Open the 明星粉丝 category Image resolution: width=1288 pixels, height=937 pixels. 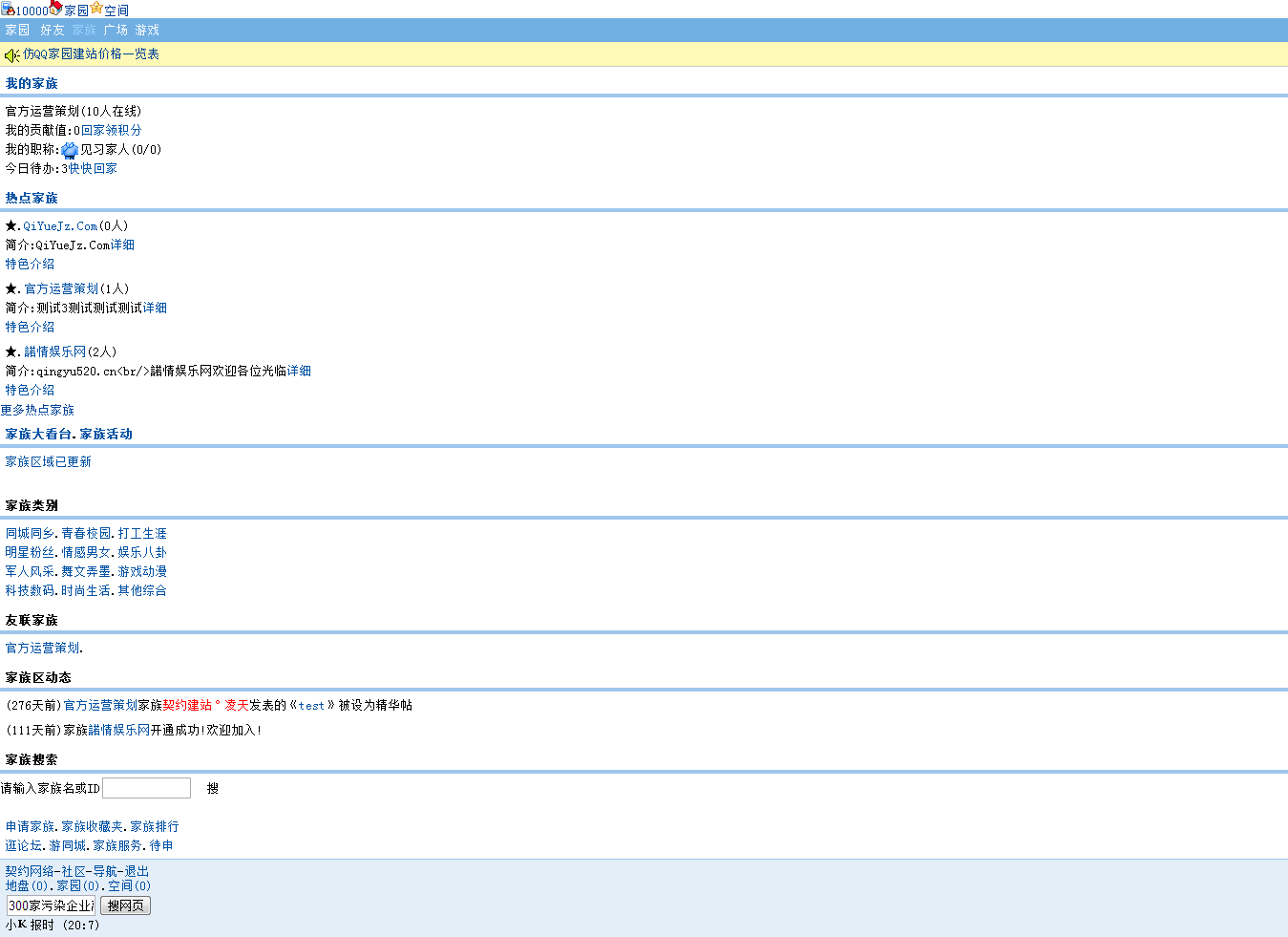(x=30, y=553)
